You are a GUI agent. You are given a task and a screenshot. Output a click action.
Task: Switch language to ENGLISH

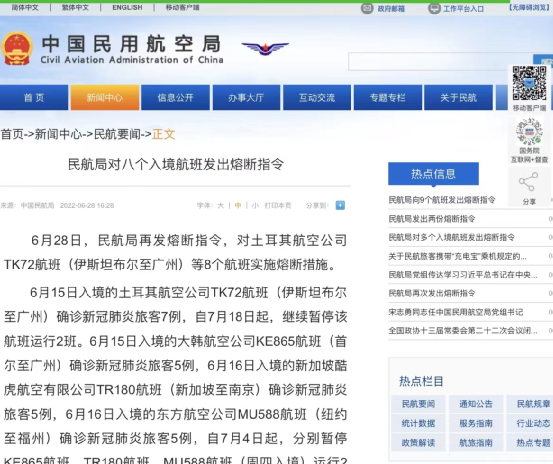(127, 7)
